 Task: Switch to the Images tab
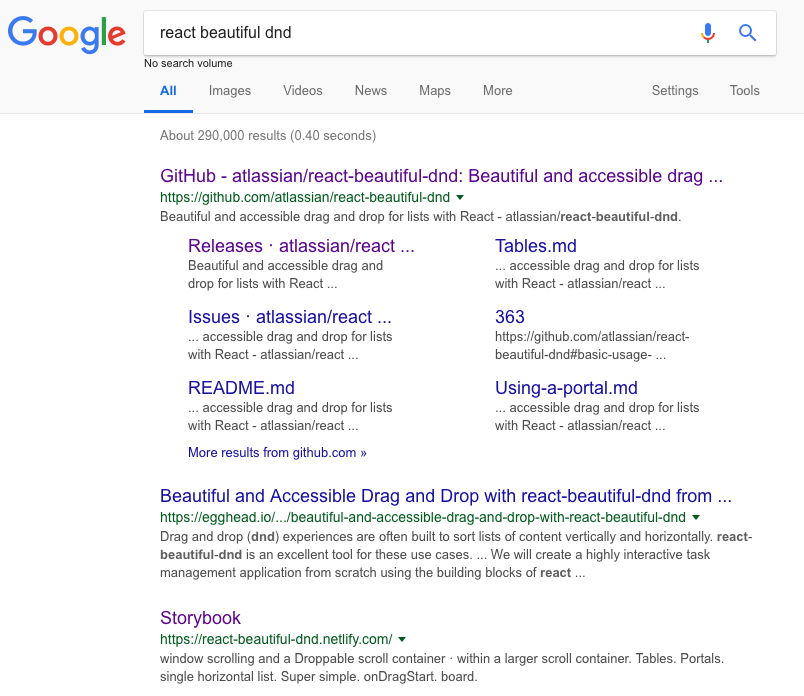click(x=229, y=91)
